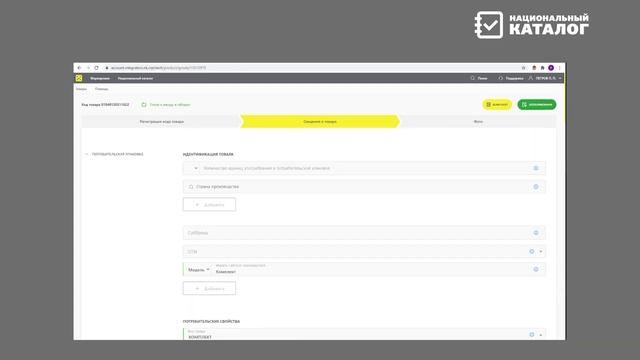This screenshot has width=640, height=360.
Task: Open browser three-dot menu
Action: (x=560, y=68)
